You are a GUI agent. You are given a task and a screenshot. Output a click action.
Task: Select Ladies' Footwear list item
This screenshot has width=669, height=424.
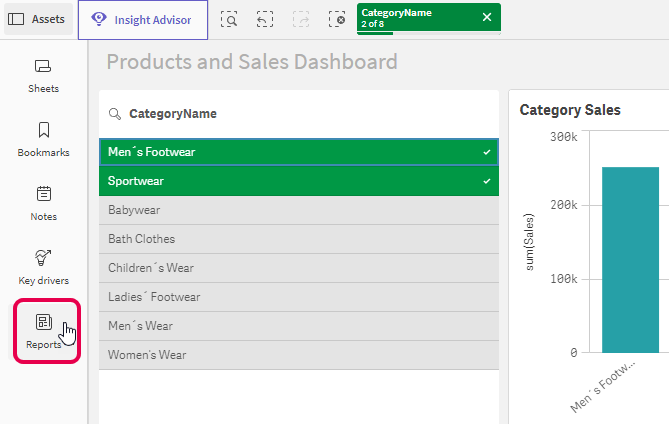click(298, 297)
